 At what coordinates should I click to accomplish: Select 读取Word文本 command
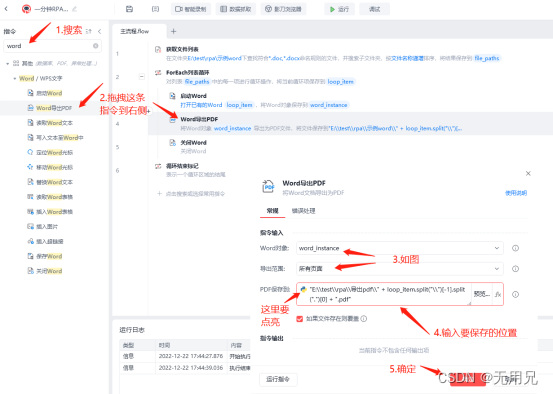(x=54, y=123)
